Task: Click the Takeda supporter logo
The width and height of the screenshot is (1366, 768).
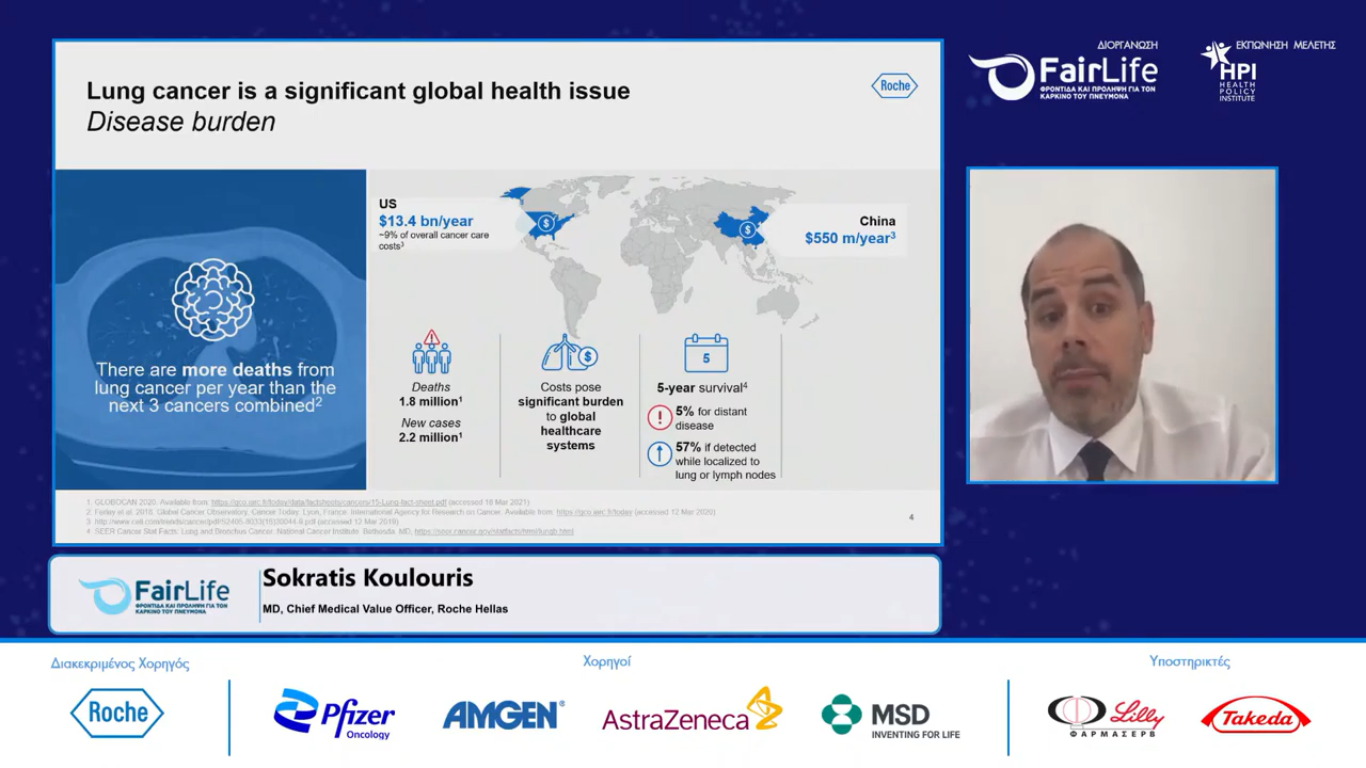Action: point(1255,716)
